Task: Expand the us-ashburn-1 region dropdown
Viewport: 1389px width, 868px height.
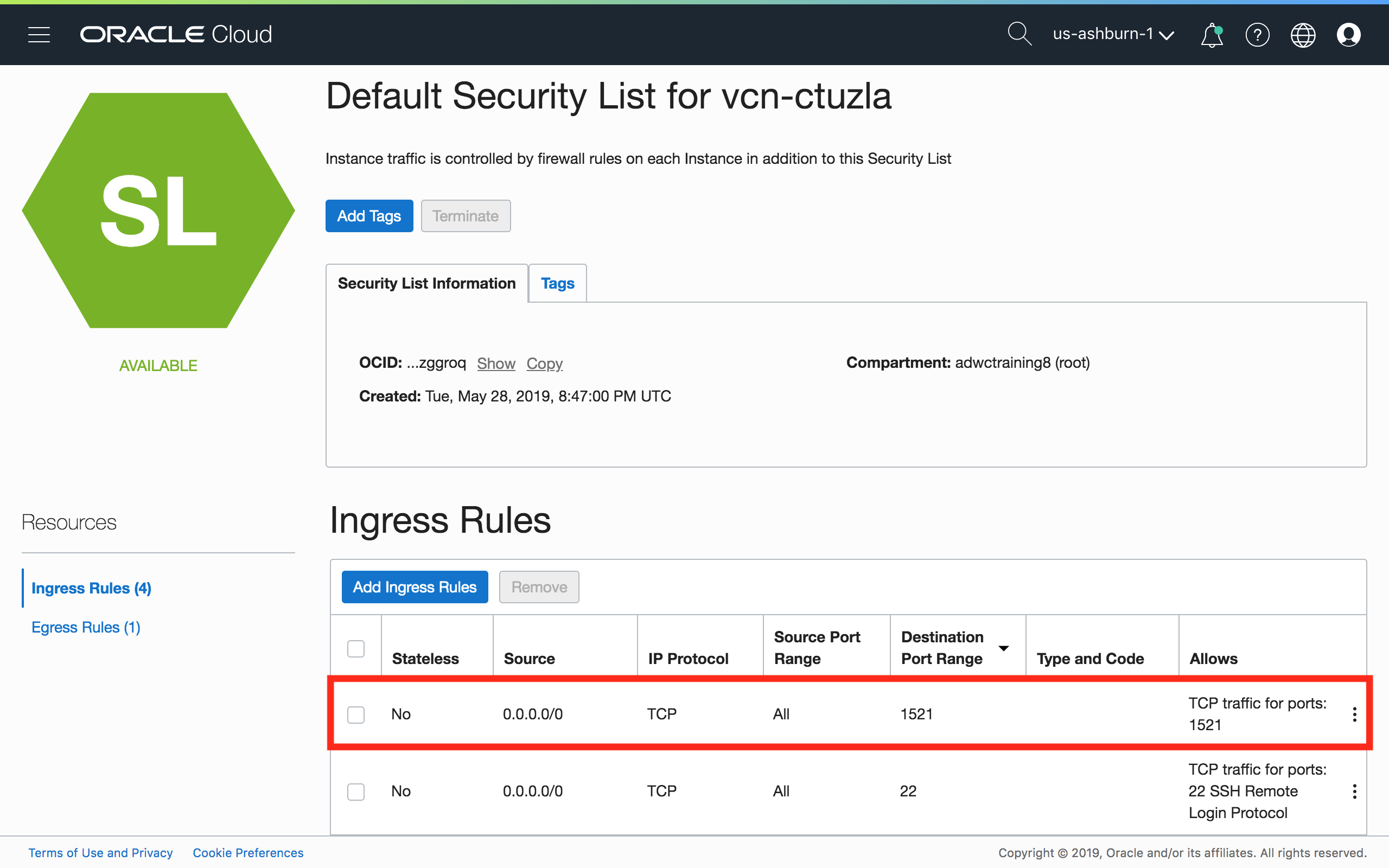Action: tap(1113, 34)
